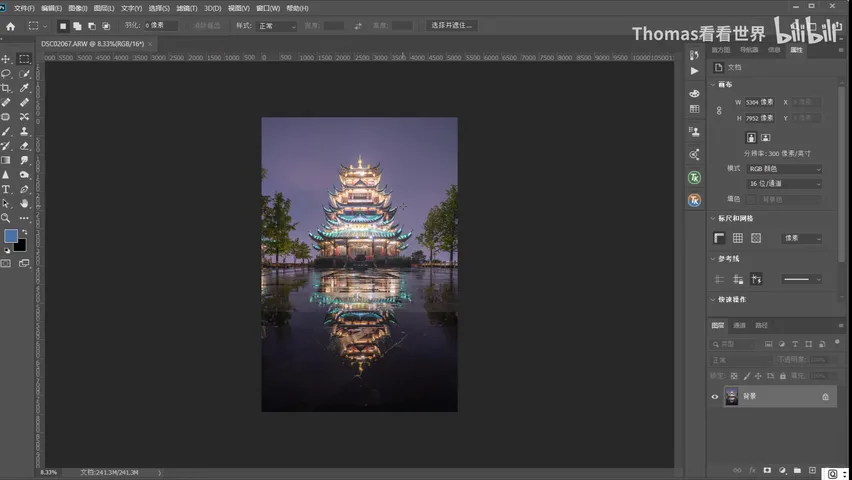Click the background black color swatch

click(x=21, y=246)
